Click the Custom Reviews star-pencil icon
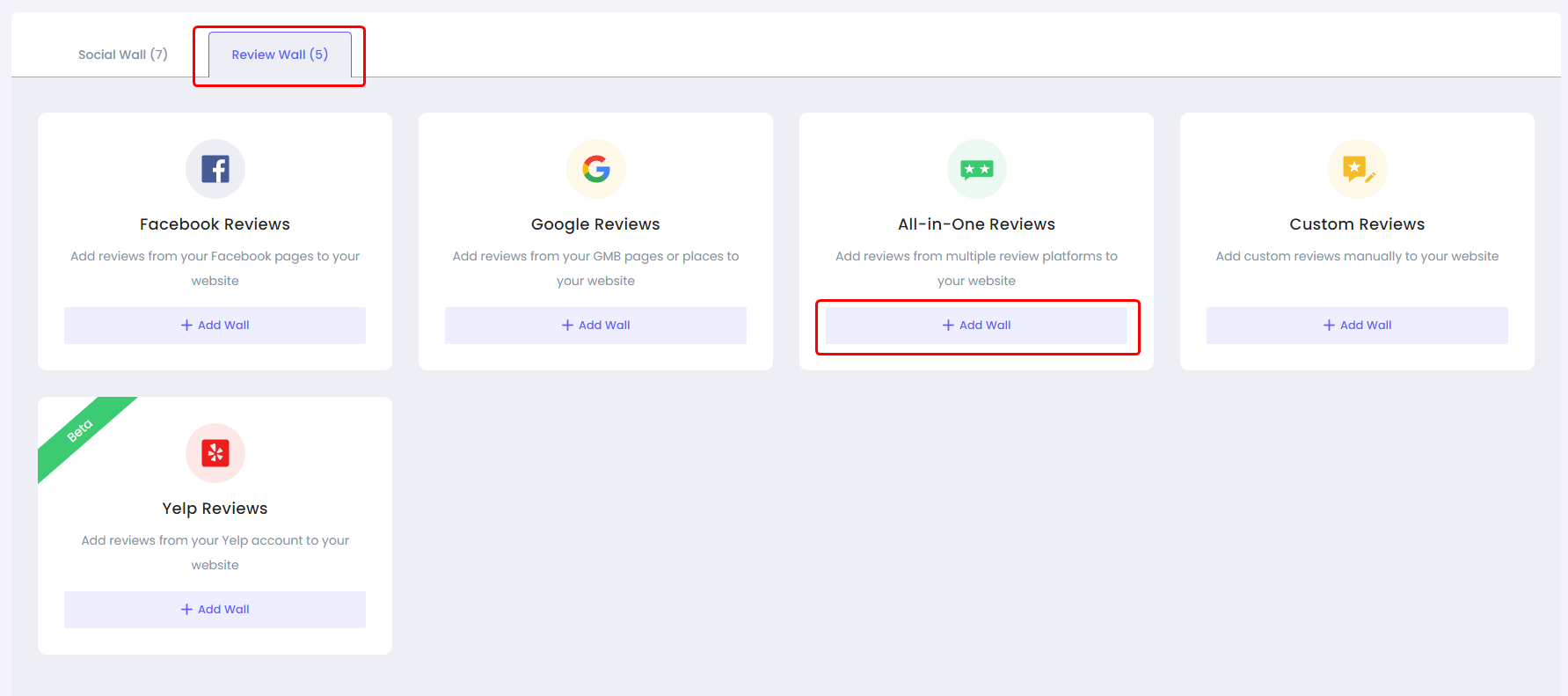The width and height of the screenshot is (1568, 696). tap(1358, 169)
